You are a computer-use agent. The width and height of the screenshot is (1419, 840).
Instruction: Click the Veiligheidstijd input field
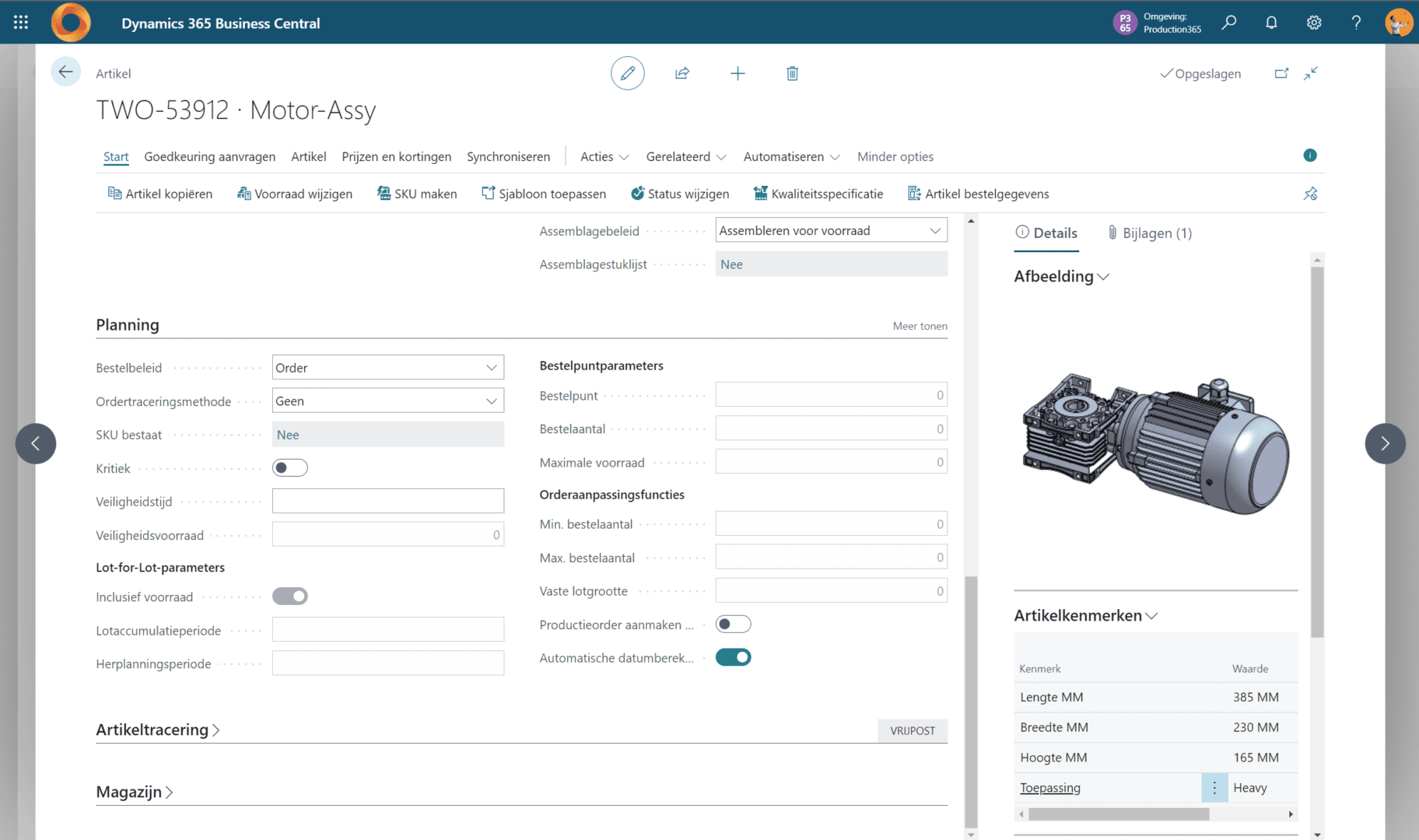(x=387, y=501)
